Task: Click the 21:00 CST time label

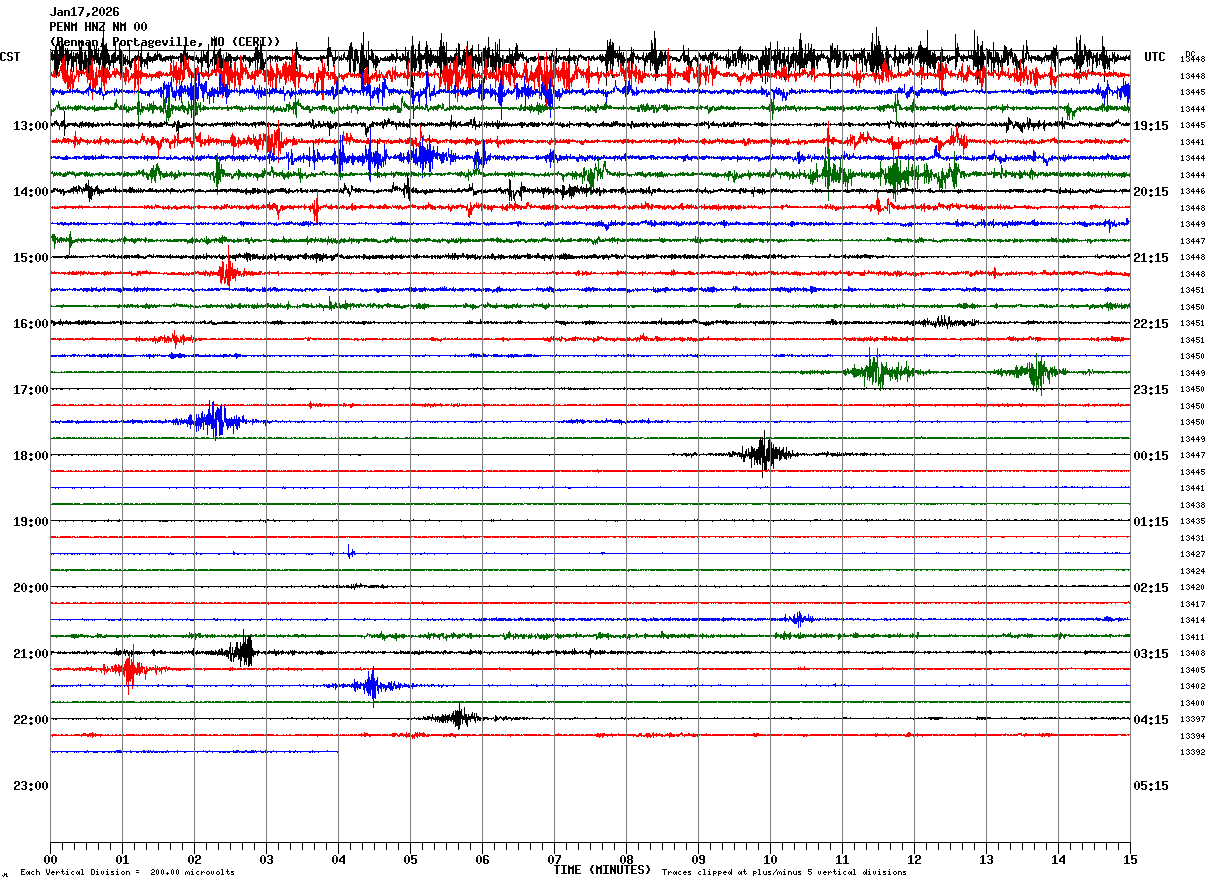Action: point(31,654)
